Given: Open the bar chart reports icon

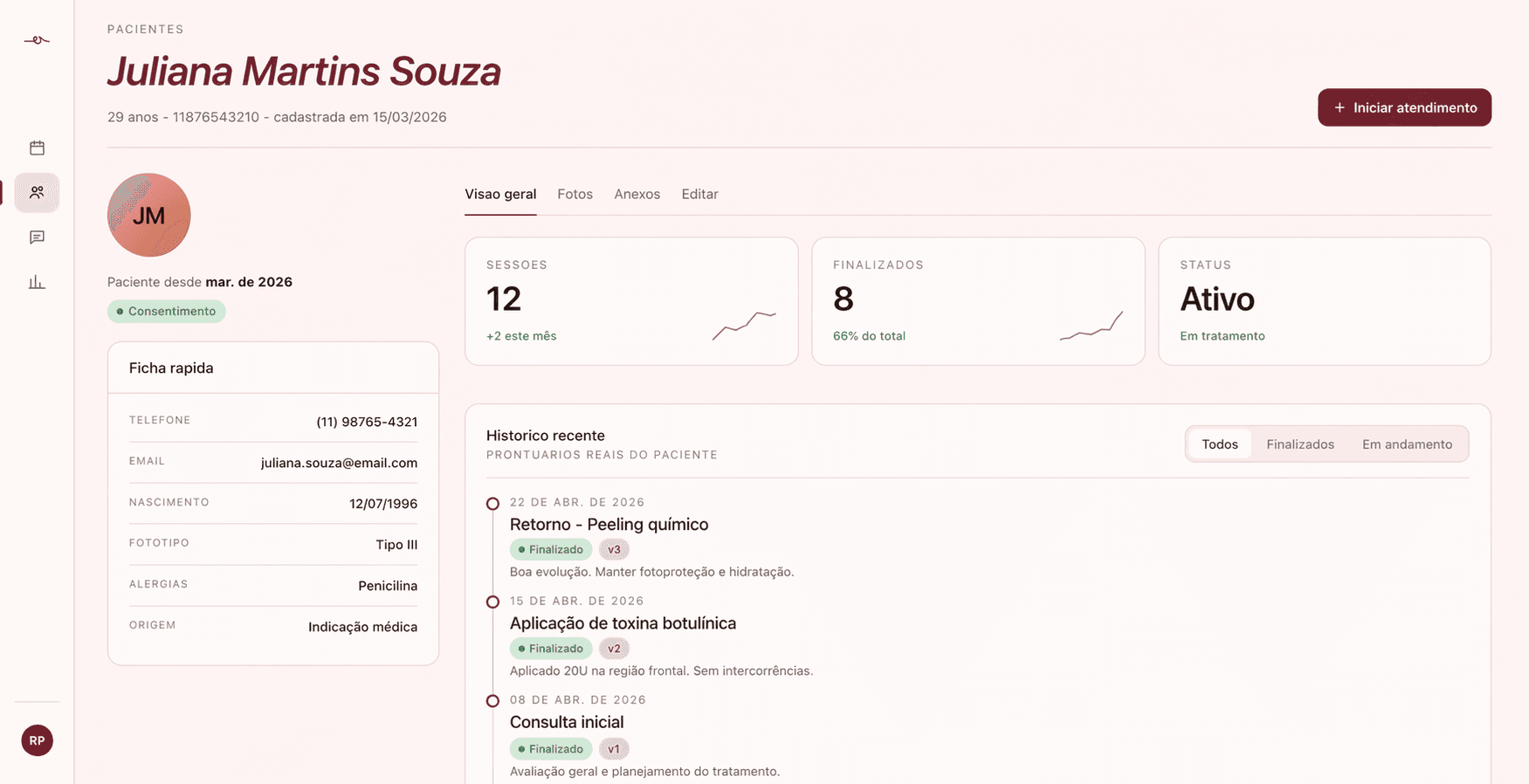Looking at the screenshot, I should 37,282.
